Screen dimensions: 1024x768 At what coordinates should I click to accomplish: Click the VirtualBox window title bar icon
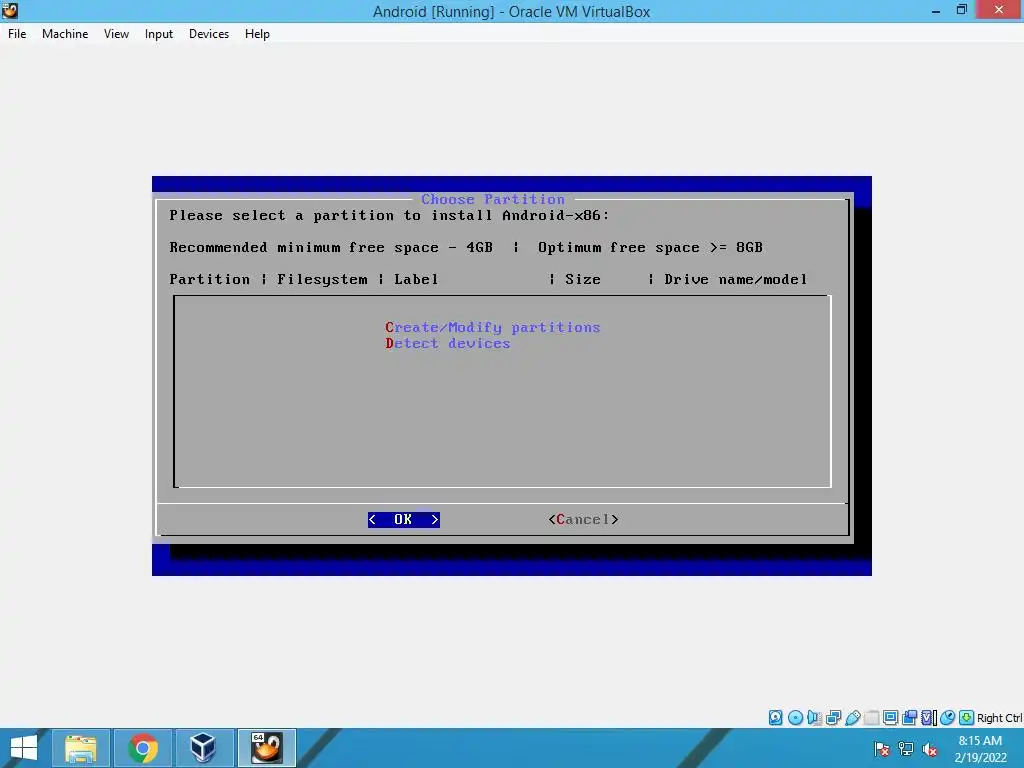tap(10, 10)
